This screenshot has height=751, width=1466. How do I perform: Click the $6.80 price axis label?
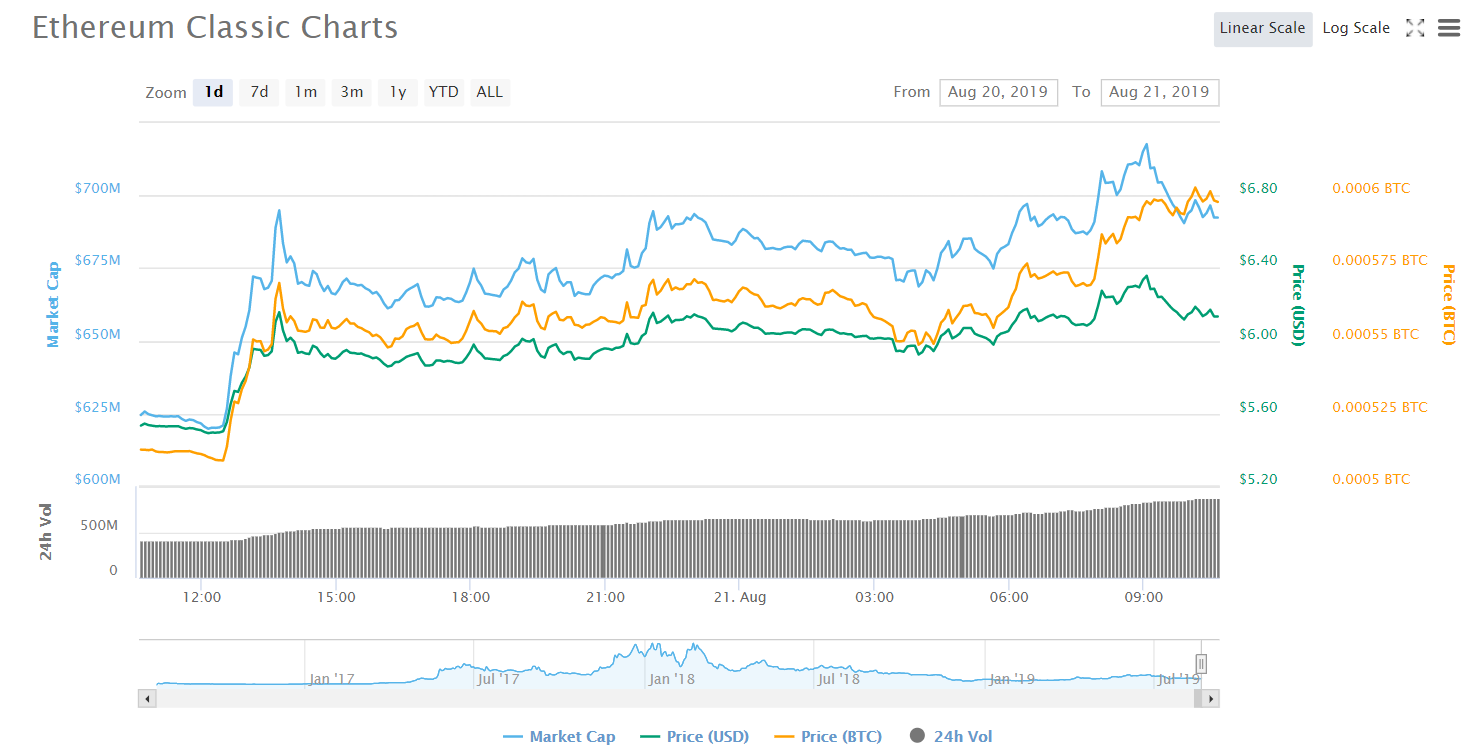pyautogui.click(x=1258, y=188)
